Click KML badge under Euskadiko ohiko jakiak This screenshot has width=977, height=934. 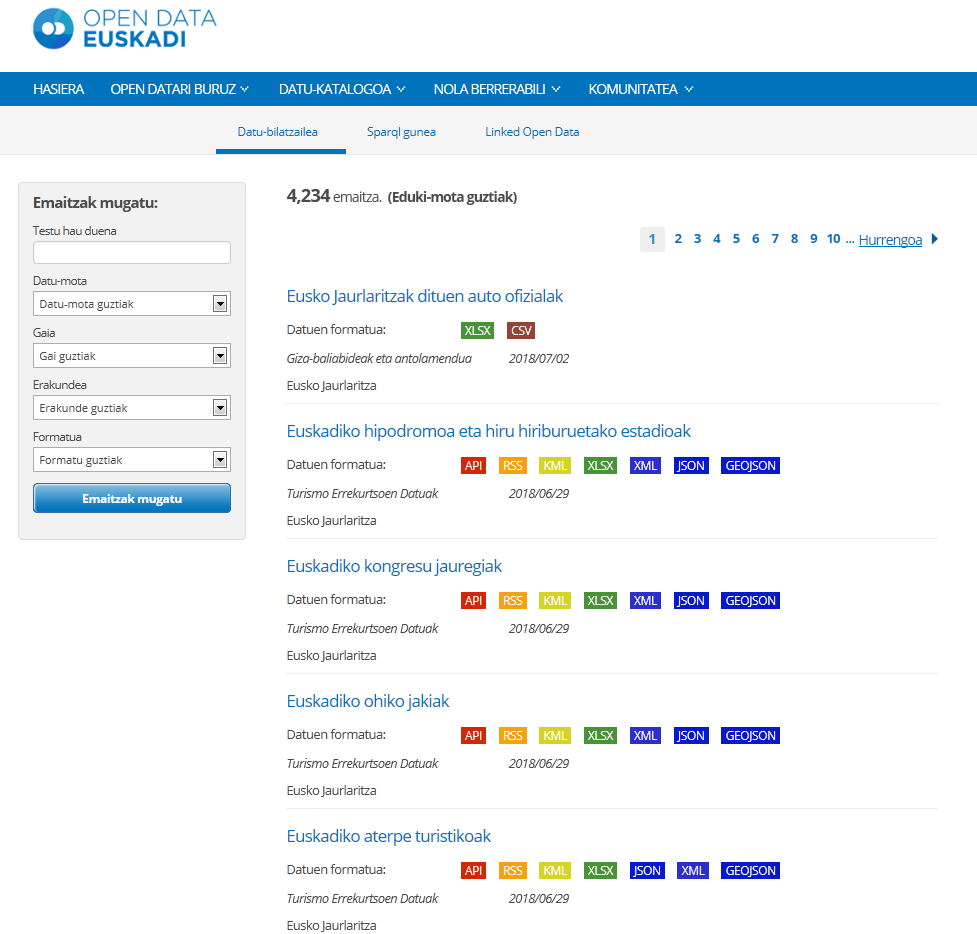click(x=555, y=736)
